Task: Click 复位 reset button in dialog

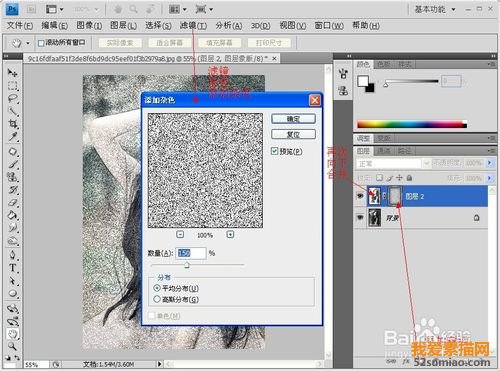Action: [293, 134]
